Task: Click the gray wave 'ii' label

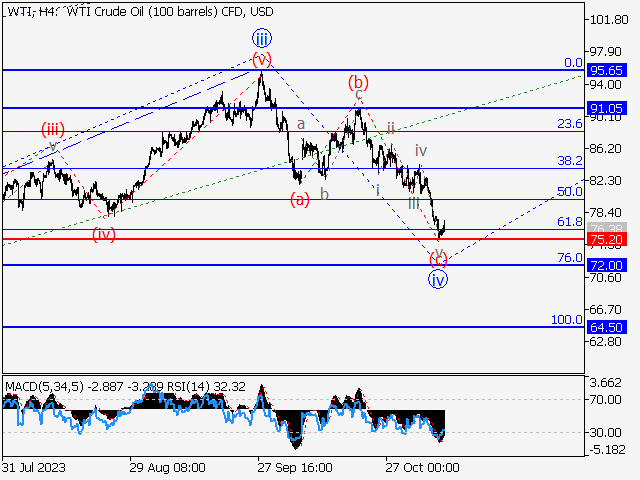Action: coord(391,128)
